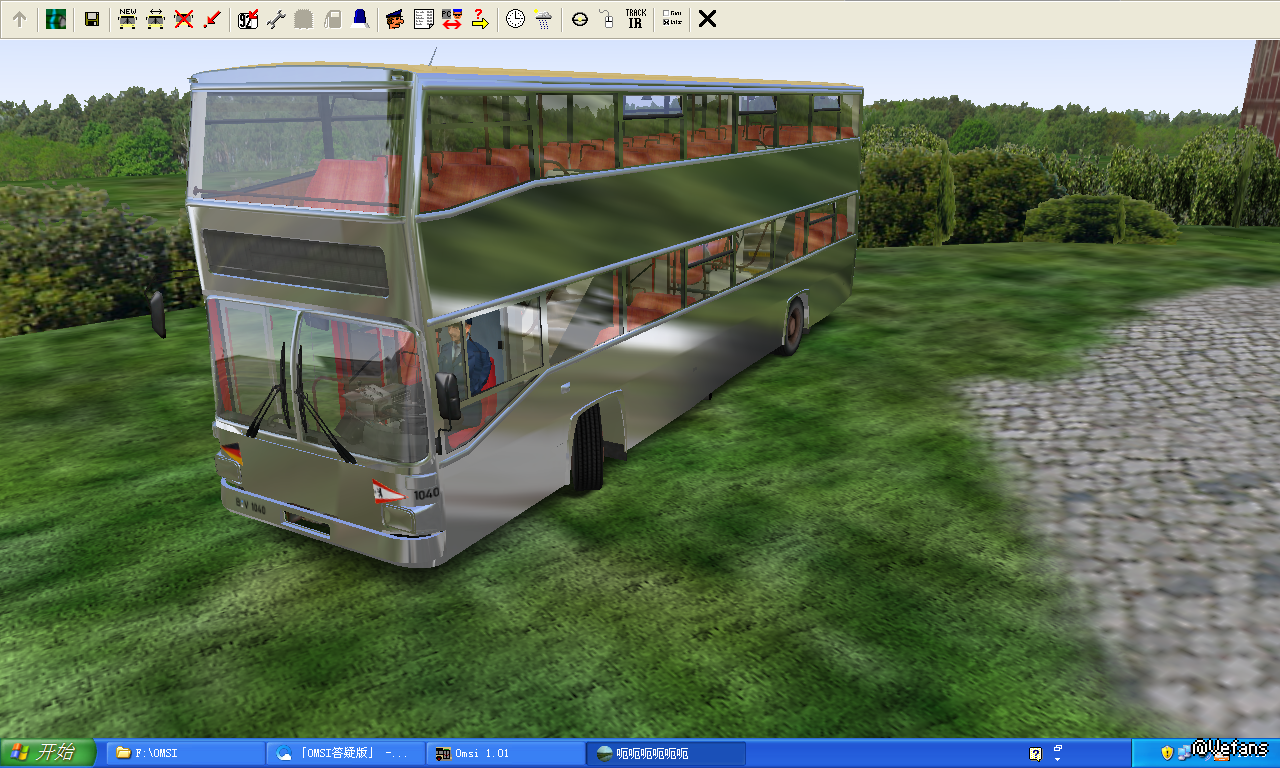Click the save (floppy disk) icon
The image size is (1280, 768).
[x=91, y=19]
